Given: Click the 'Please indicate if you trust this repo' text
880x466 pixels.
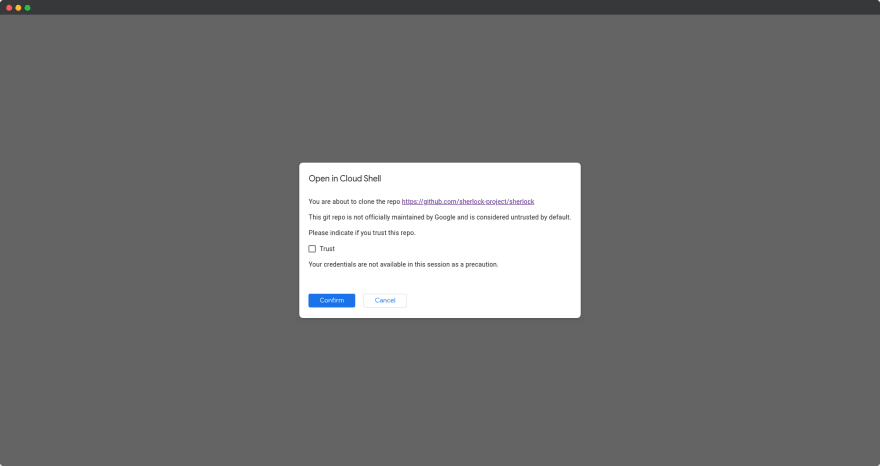Looking at the screenshot, I should click(362, 233).
